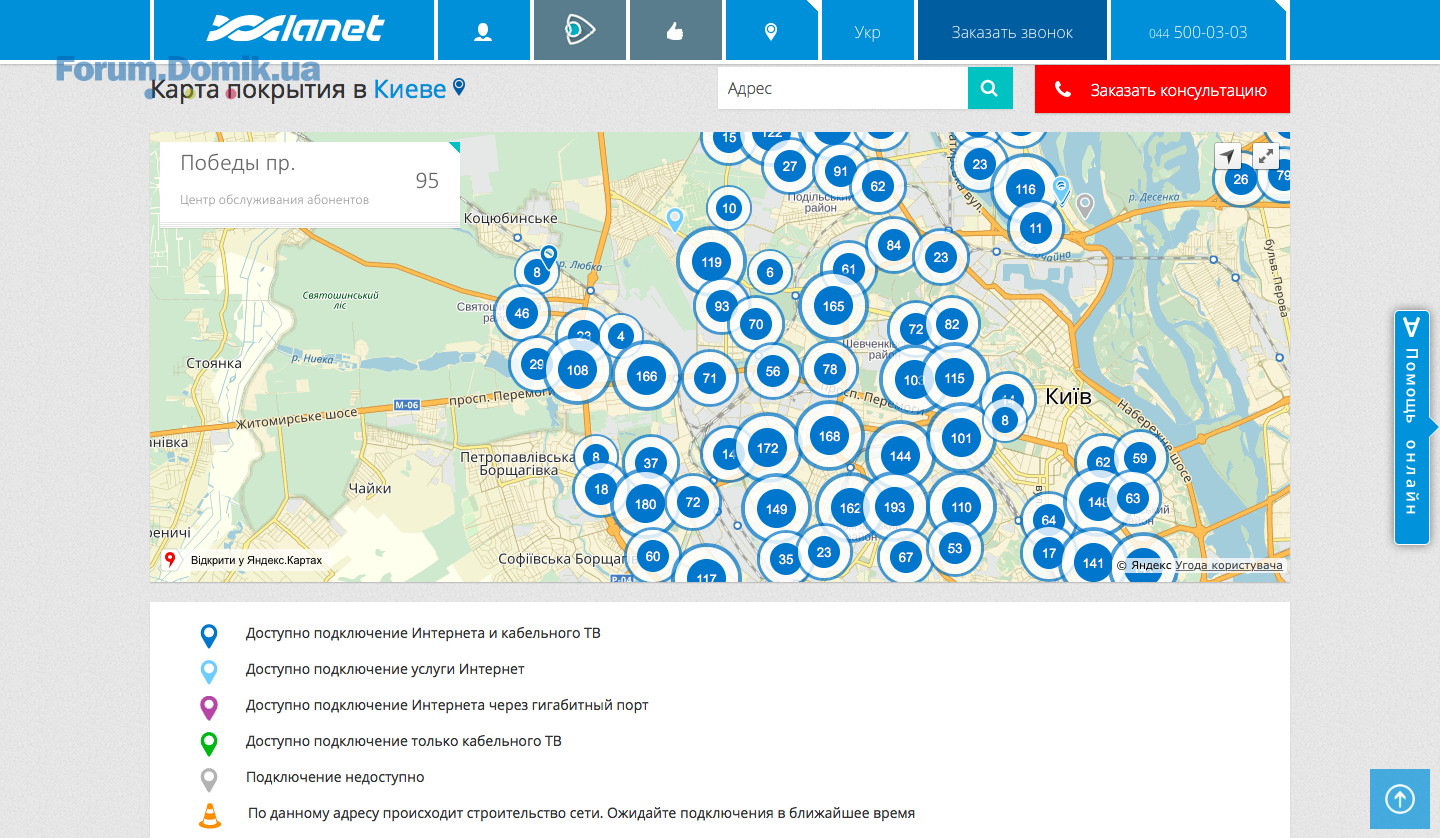
Task: Focus the Адрес search field
Action: tap(843, 88)
